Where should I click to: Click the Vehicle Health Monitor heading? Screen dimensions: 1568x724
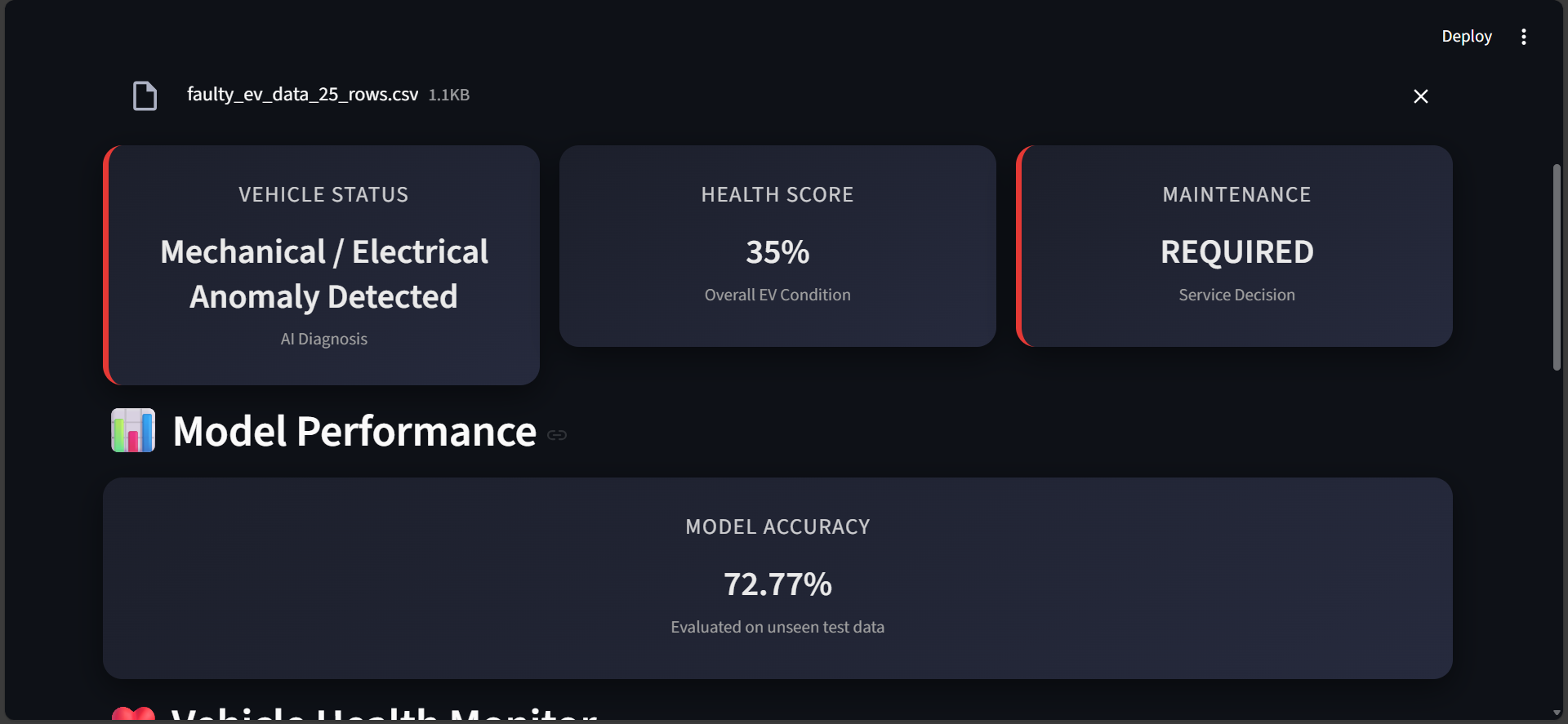coord(384,713)
